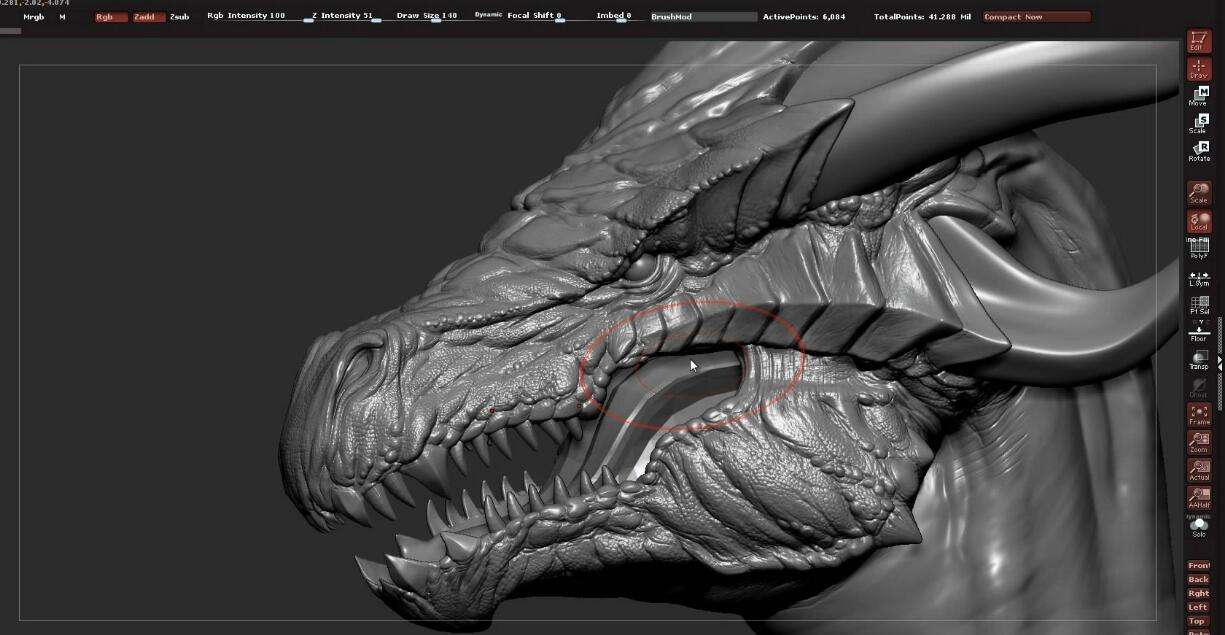Switch to Rght camera view
Screen dimensions: 1225x635
1199,594
